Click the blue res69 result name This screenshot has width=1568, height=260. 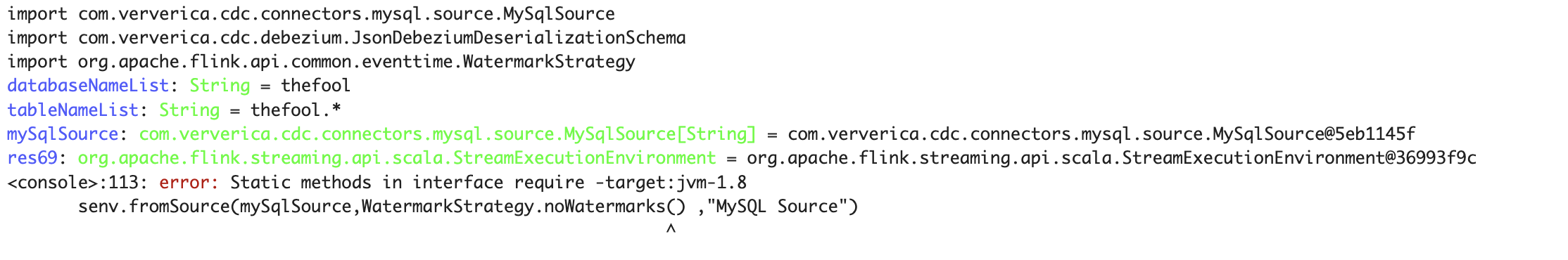[x=32, y=157]
